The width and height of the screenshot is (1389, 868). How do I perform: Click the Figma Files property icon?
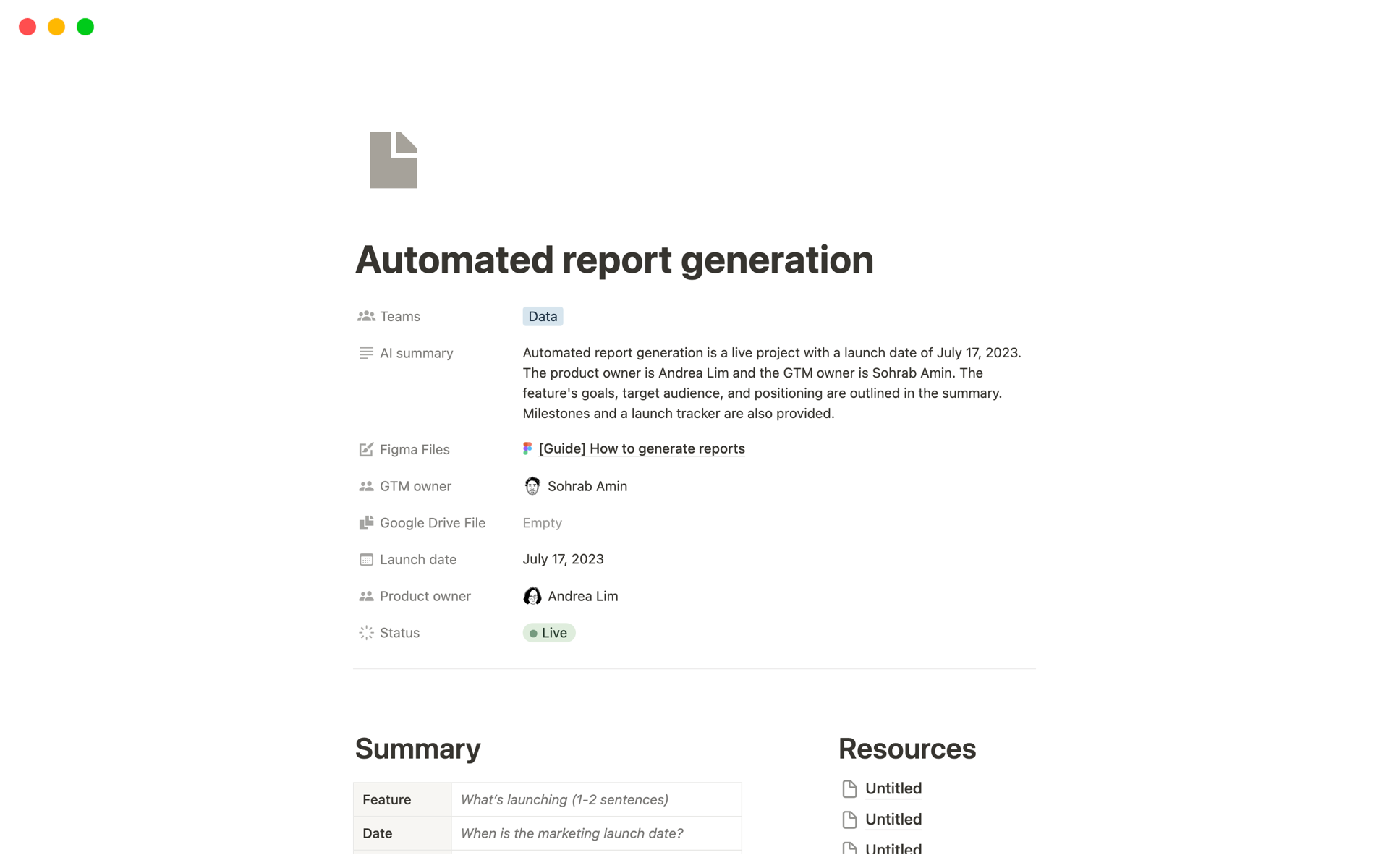(366, 449)
